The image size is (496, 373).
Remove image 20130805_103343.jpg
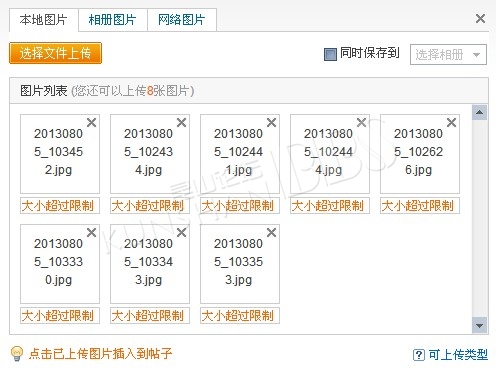coord(181,232)
